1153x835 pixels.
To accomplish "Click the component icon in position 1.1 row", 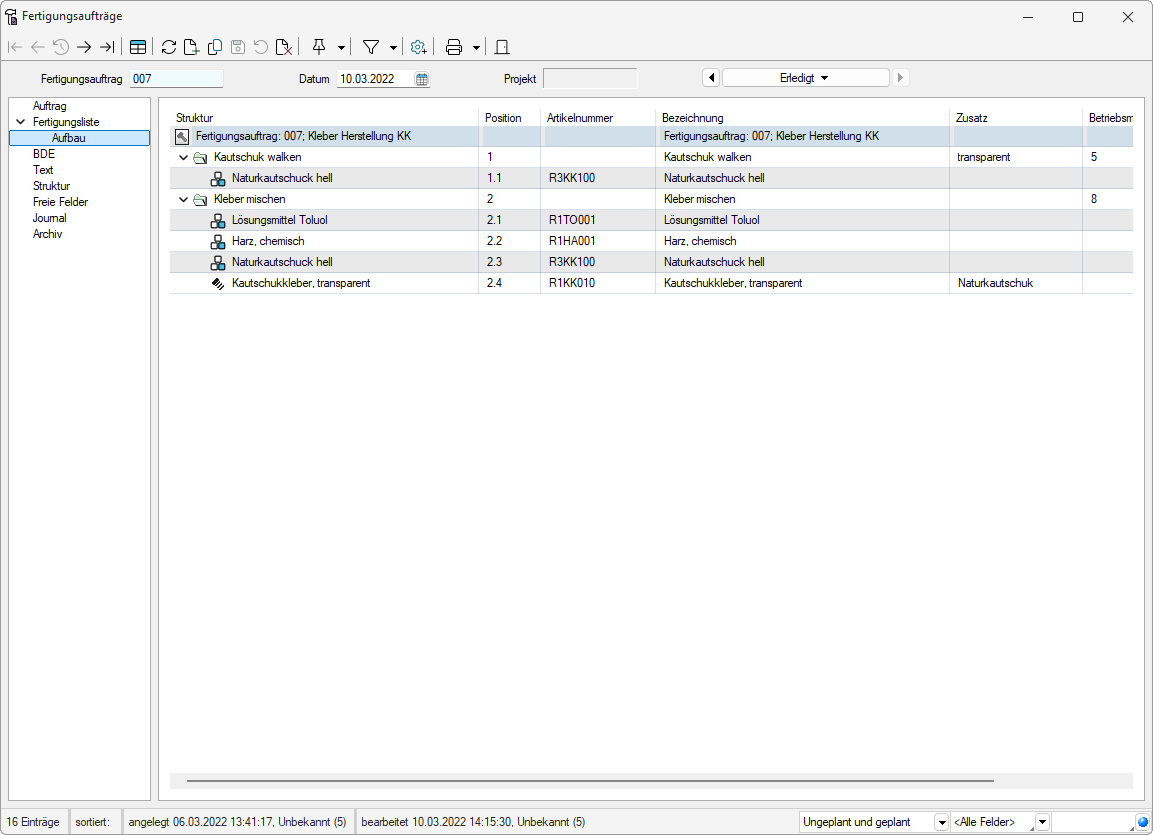I will click(x=218, y=179).
